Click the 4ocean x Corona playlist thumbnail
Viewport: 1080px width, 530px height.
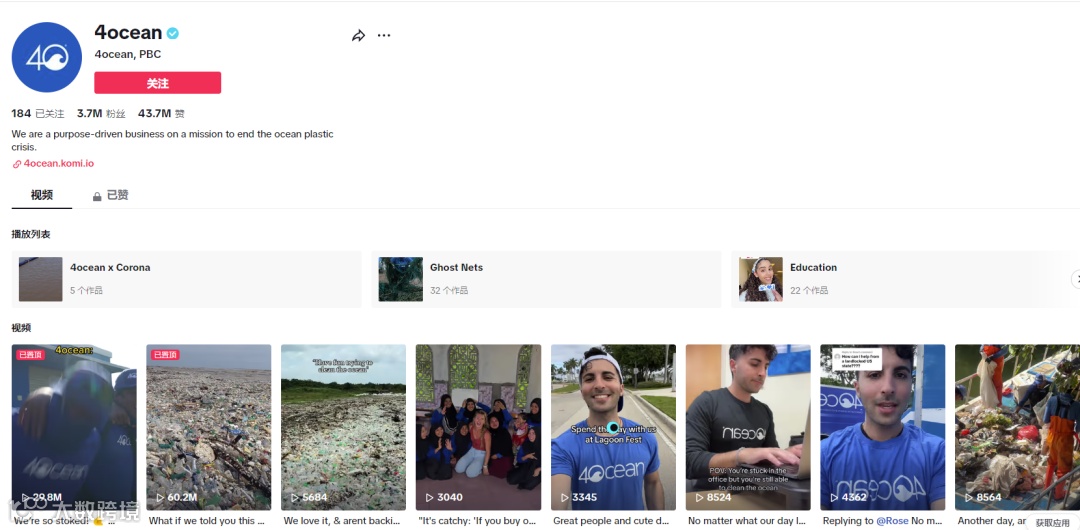41,279
